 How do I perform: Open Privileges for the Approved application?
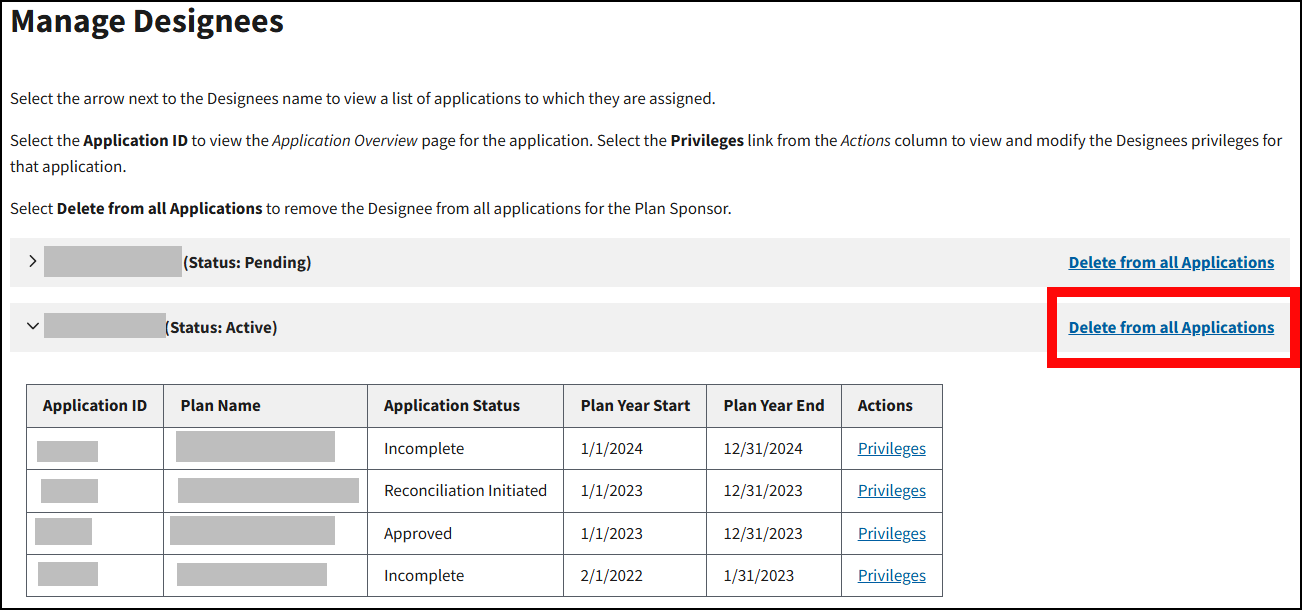click(x=891, y=534)
